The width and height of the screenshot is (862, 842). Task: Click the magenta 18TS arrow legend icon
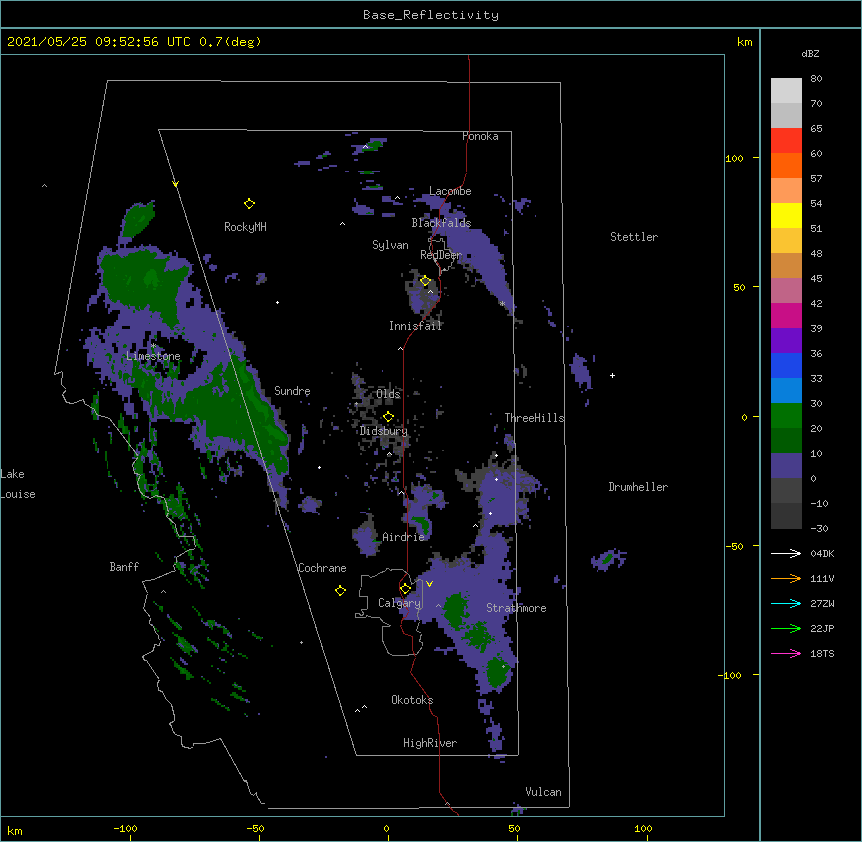point(786,653)
